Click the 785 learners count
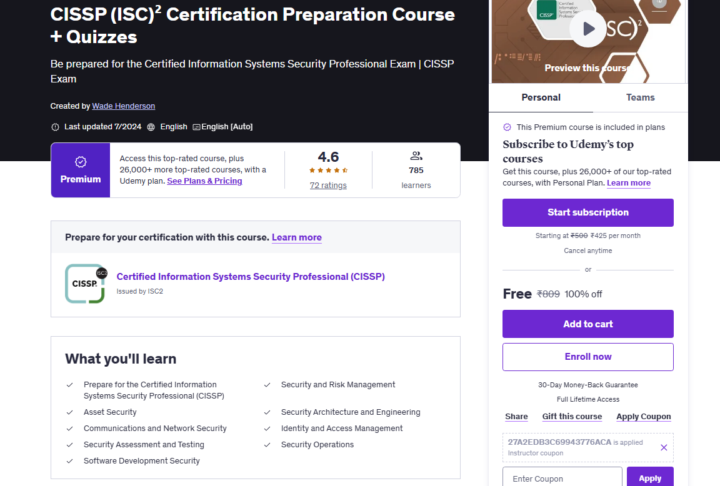 [416, 170]
